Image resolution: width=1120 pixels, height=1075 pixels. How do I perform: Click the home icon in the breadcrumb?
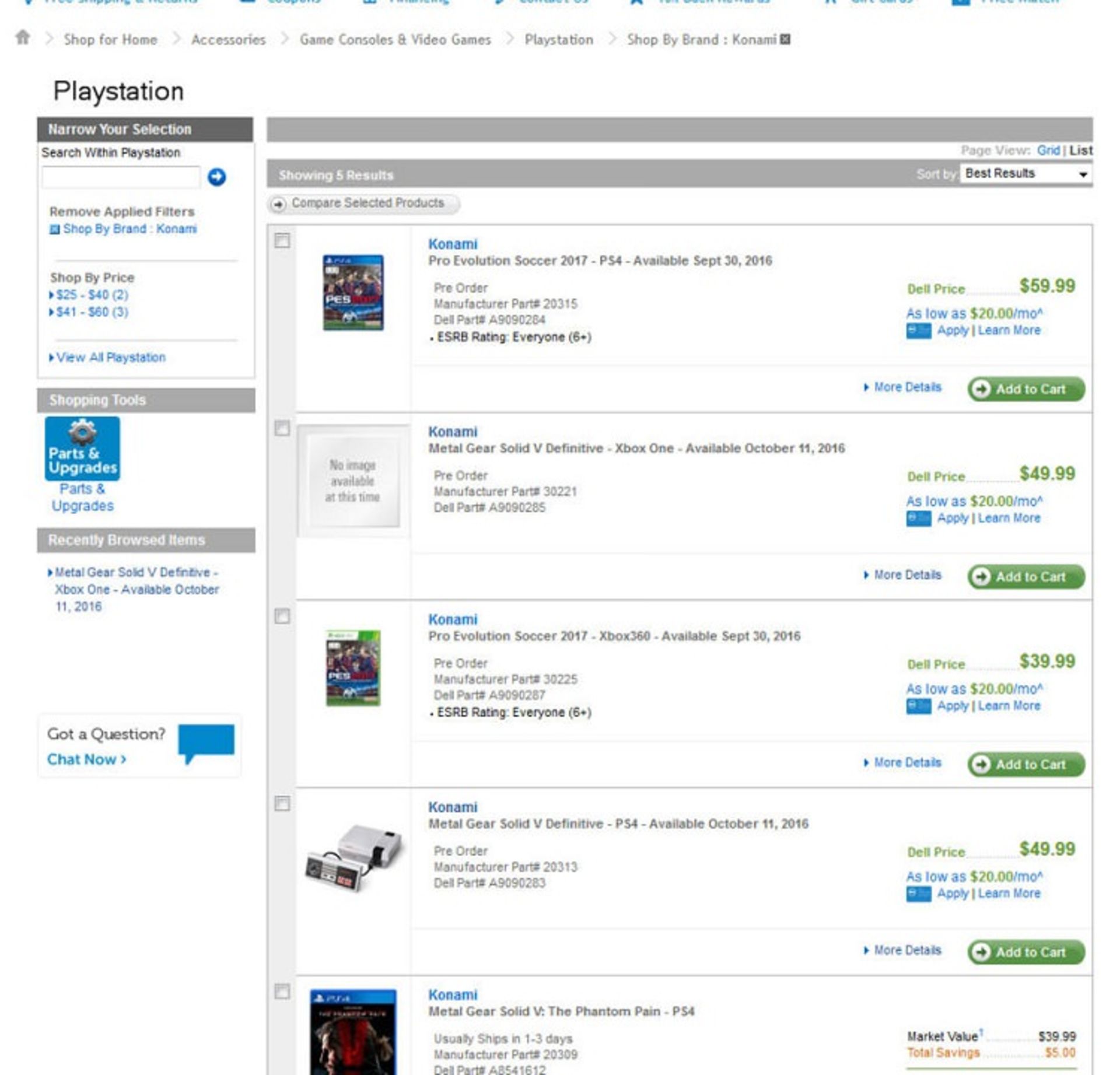pyautogui.click(x=23, y=38)
